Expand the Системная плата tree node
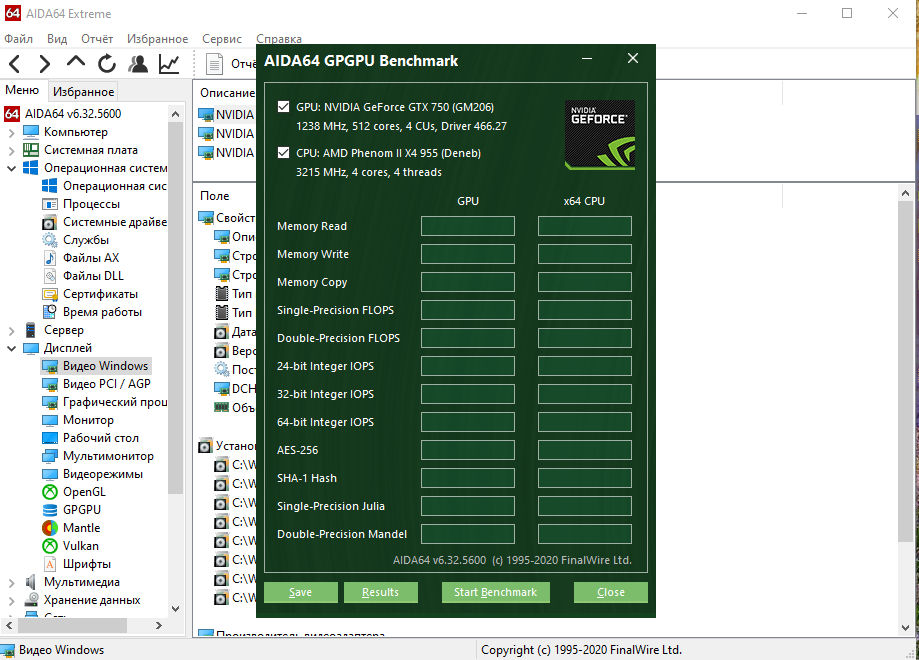This screenshot has height=660, width=919. tap(12, 151)
